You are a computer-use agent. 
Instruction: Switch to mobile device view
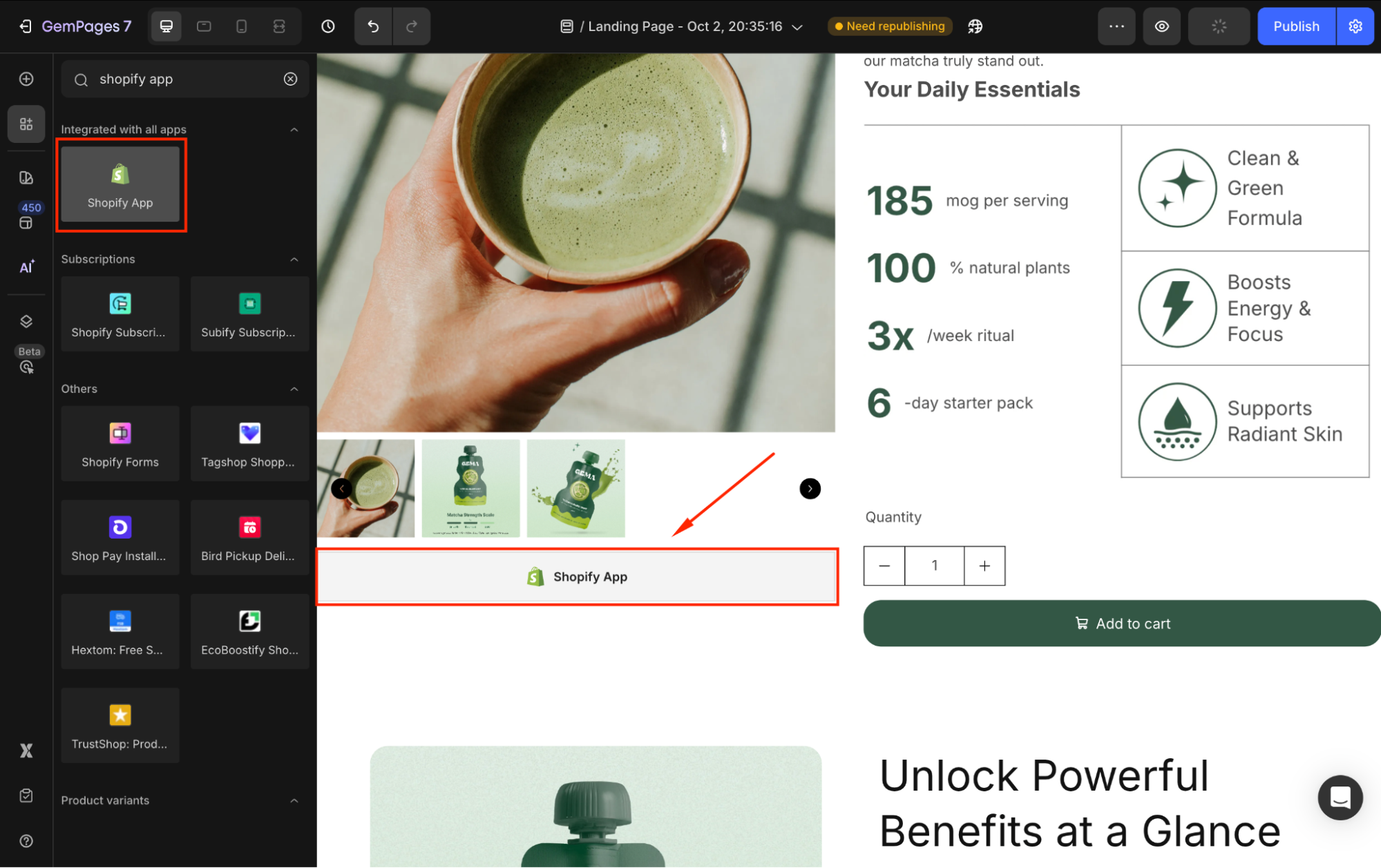[x=241, y=26]
